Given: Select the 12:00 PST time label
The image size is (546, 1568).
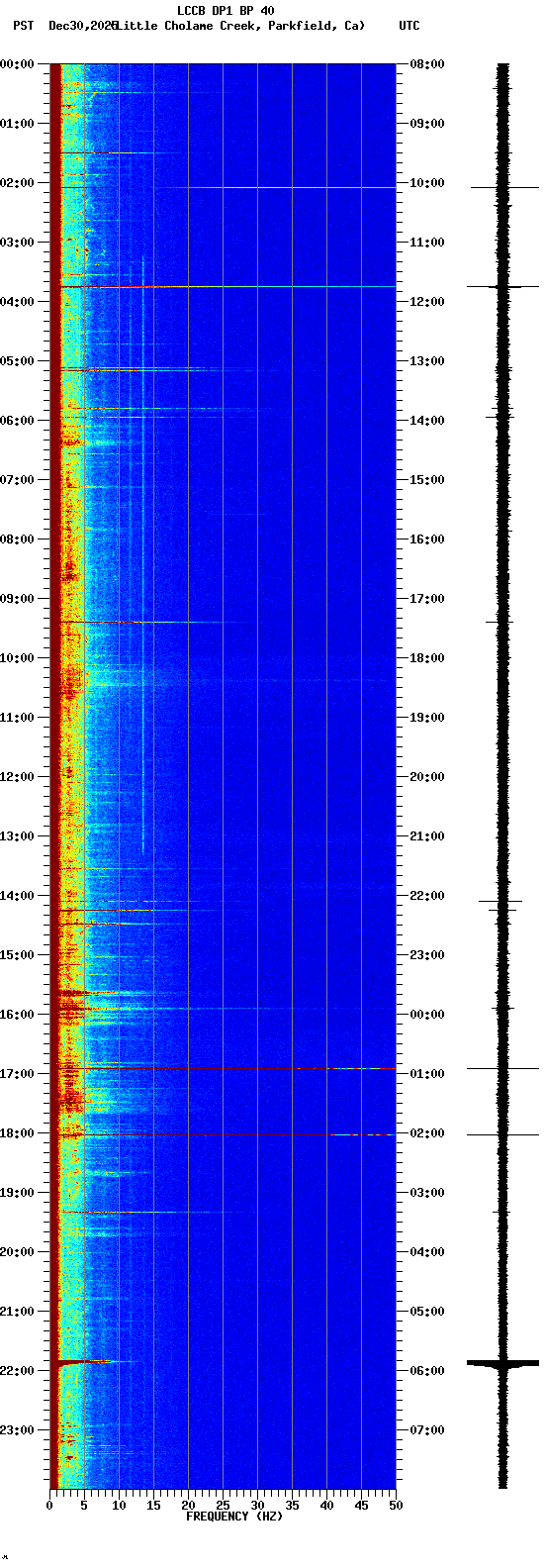Looking at the screenshot, I should 17,777.
